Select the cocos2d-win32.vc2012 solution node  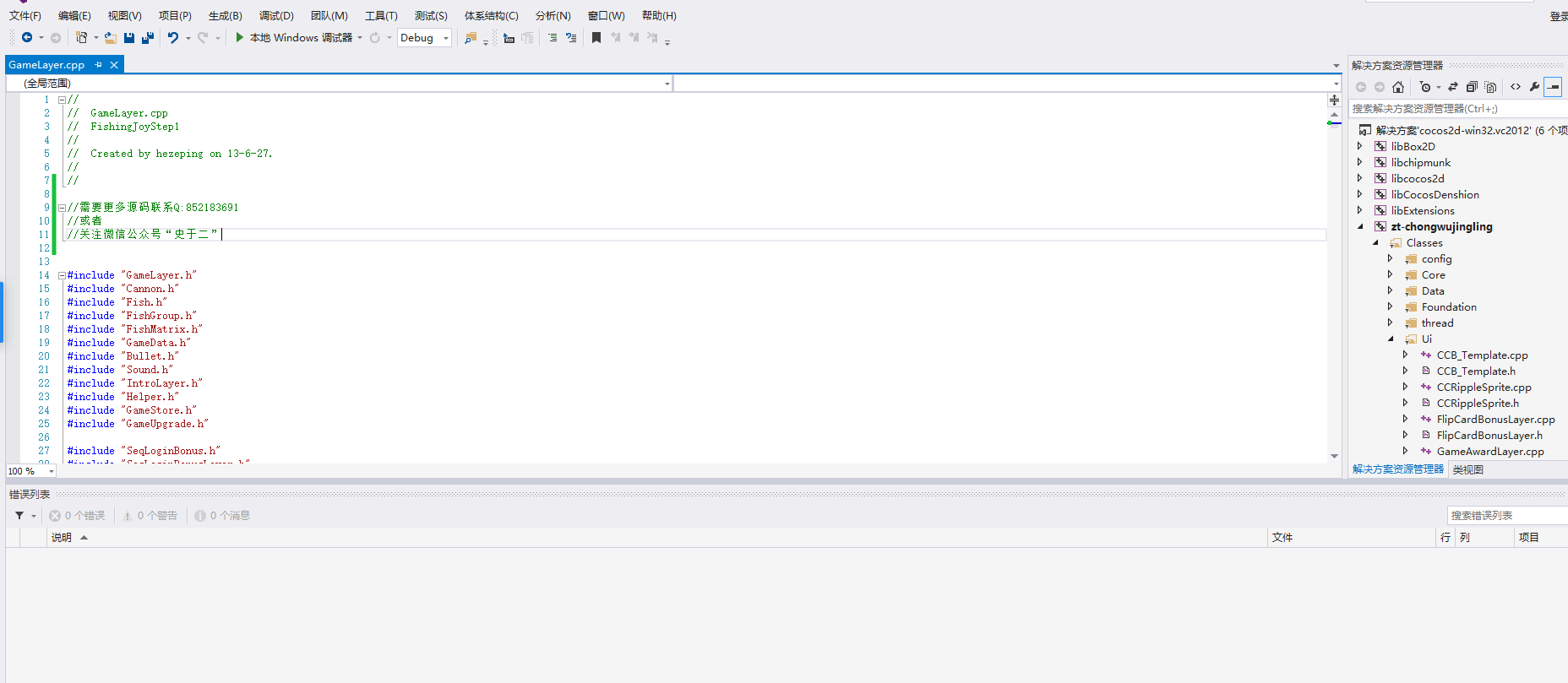1463,130
